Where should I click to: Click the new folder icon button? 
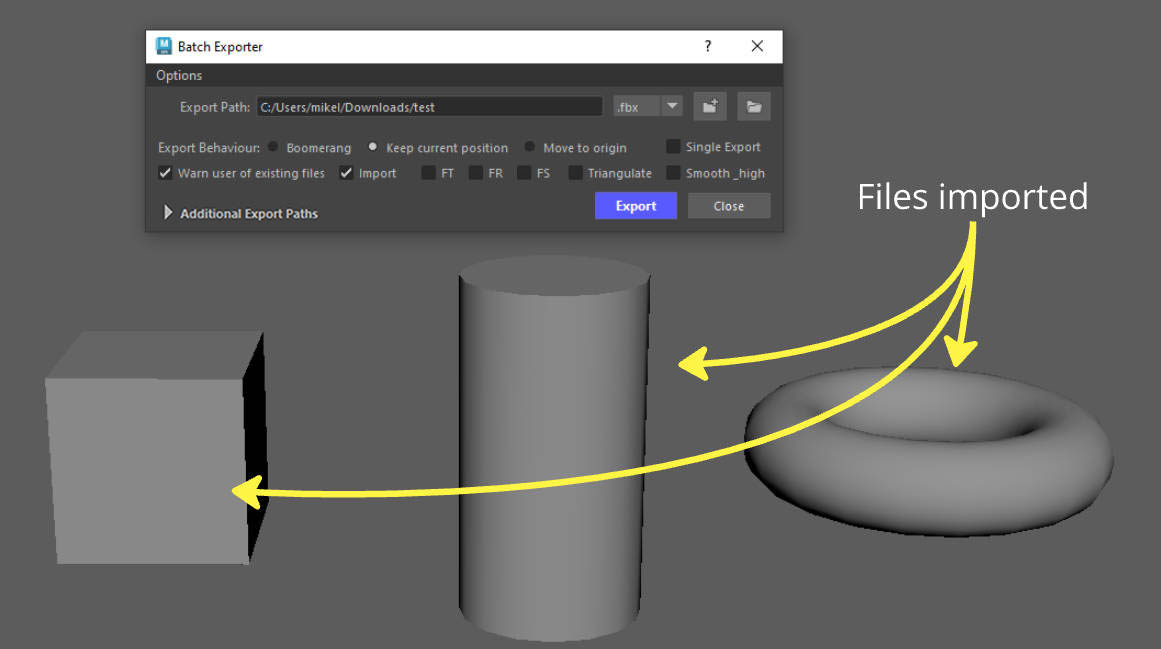(x=709, y=107)
